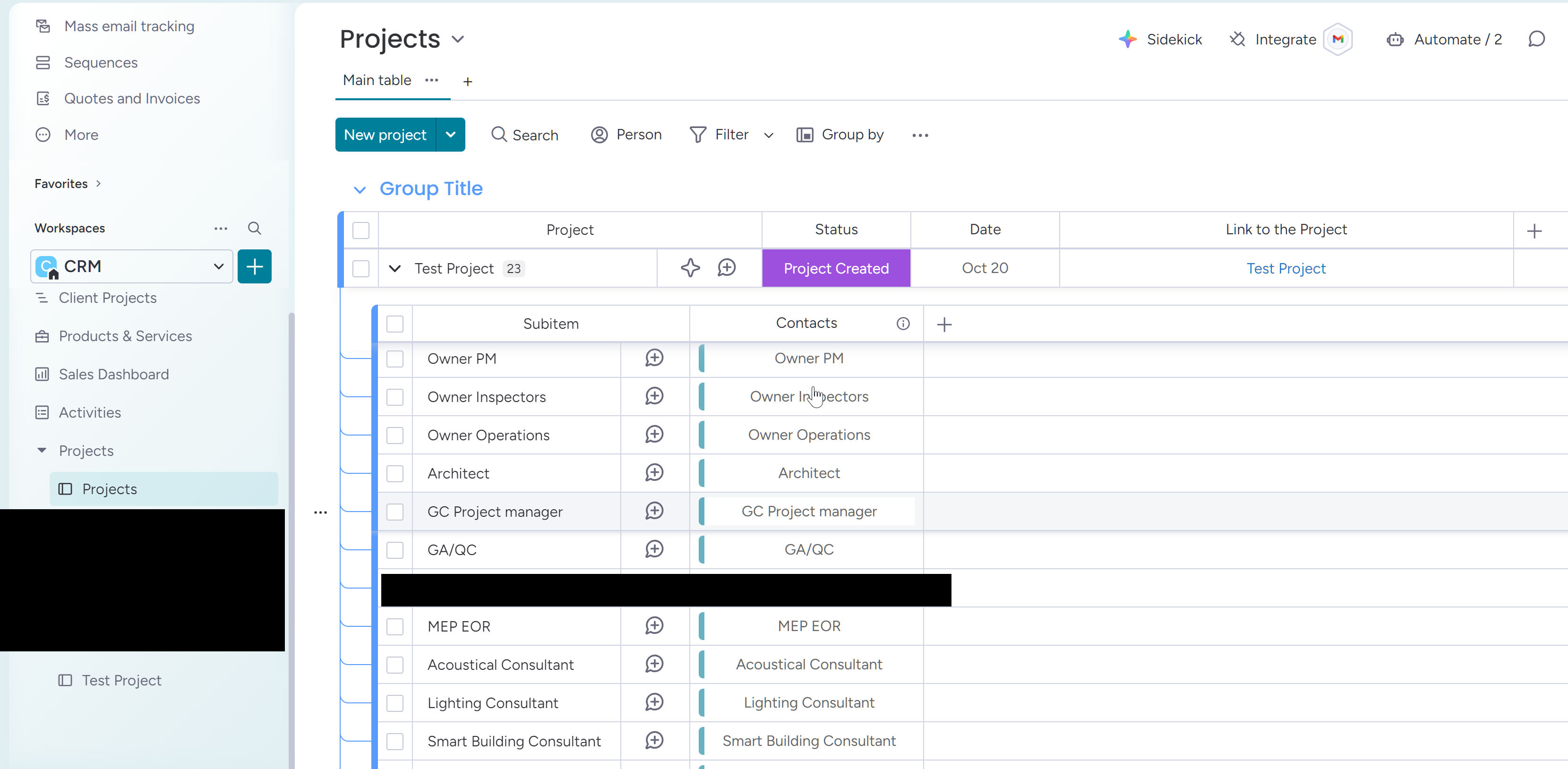Add new item to CRM workspace
1568x769 pixels.
pyautogui.click(x=255, y=266)
